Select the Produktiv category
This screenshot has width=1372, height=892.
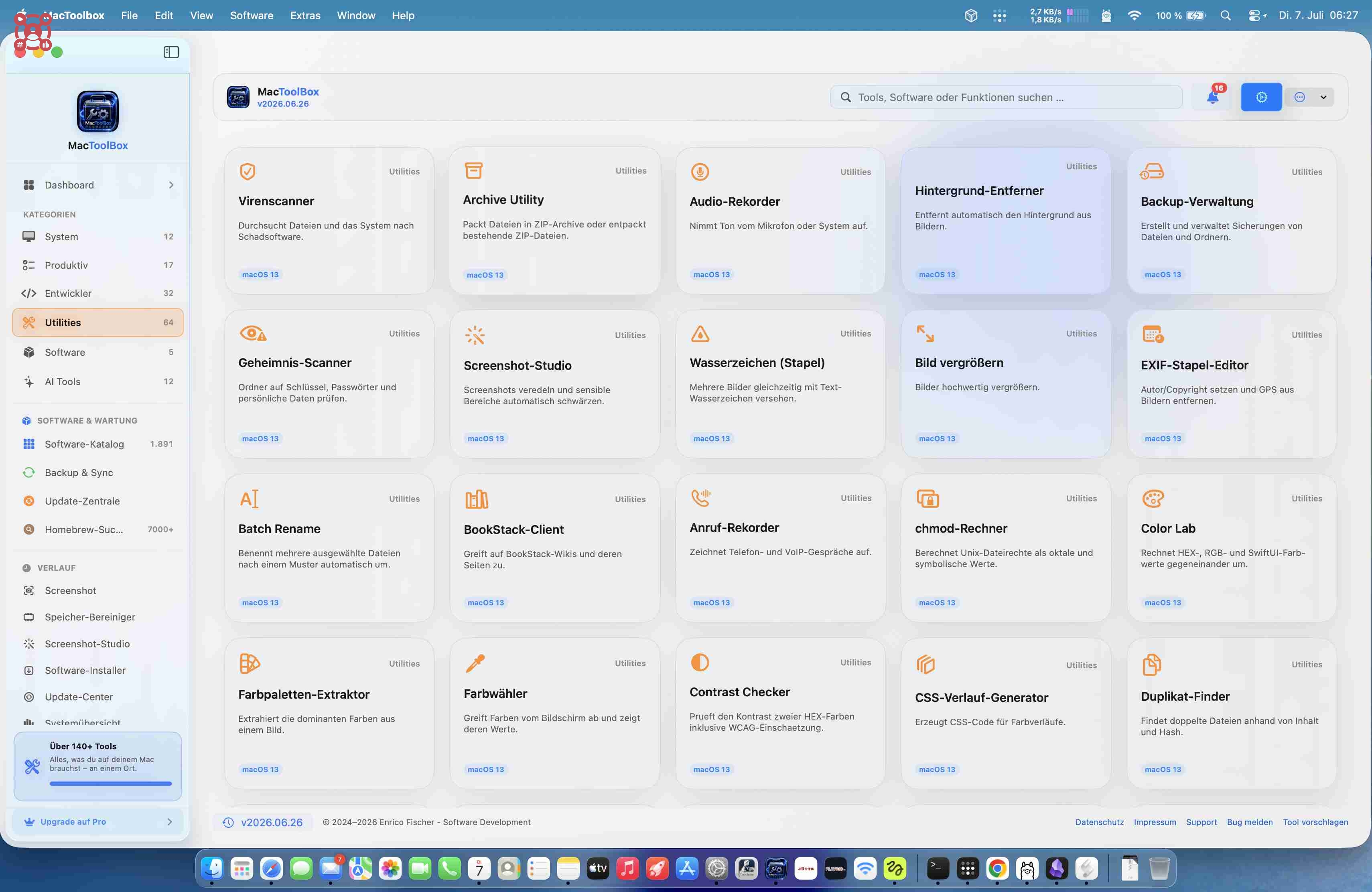tap(98, 265)
